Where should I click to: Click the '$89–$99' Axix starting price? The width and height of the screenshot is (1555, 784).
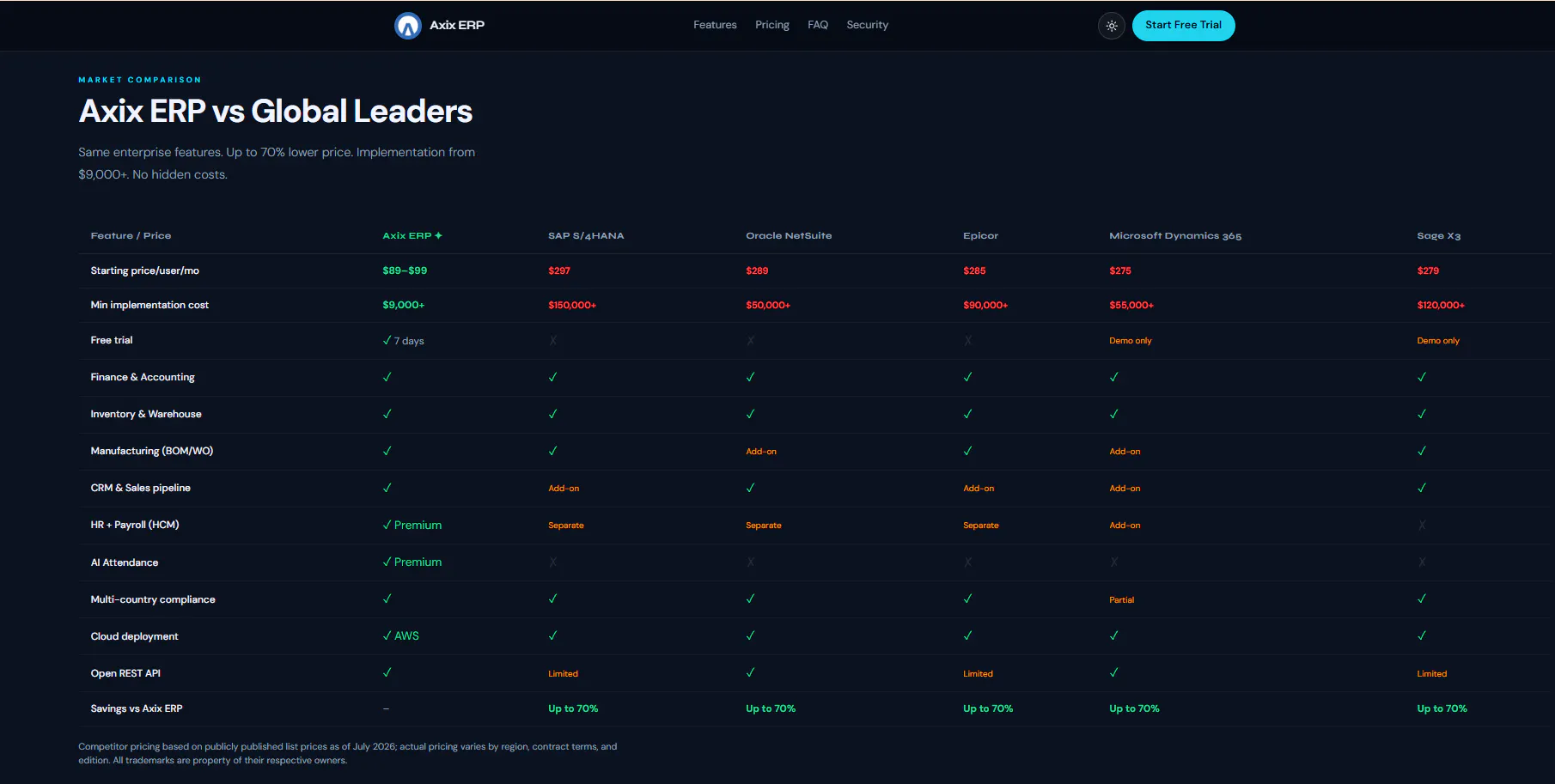405,270
